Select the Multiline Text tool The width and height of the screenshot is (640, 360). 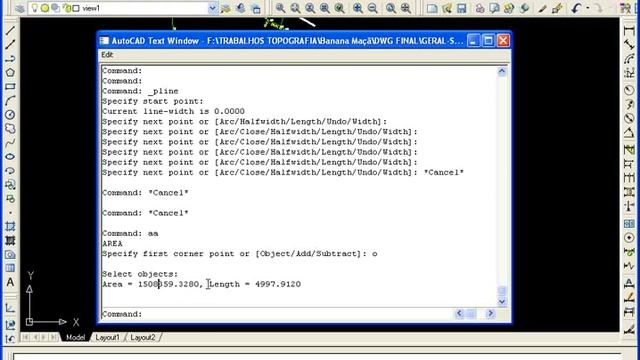pos(10,282)
